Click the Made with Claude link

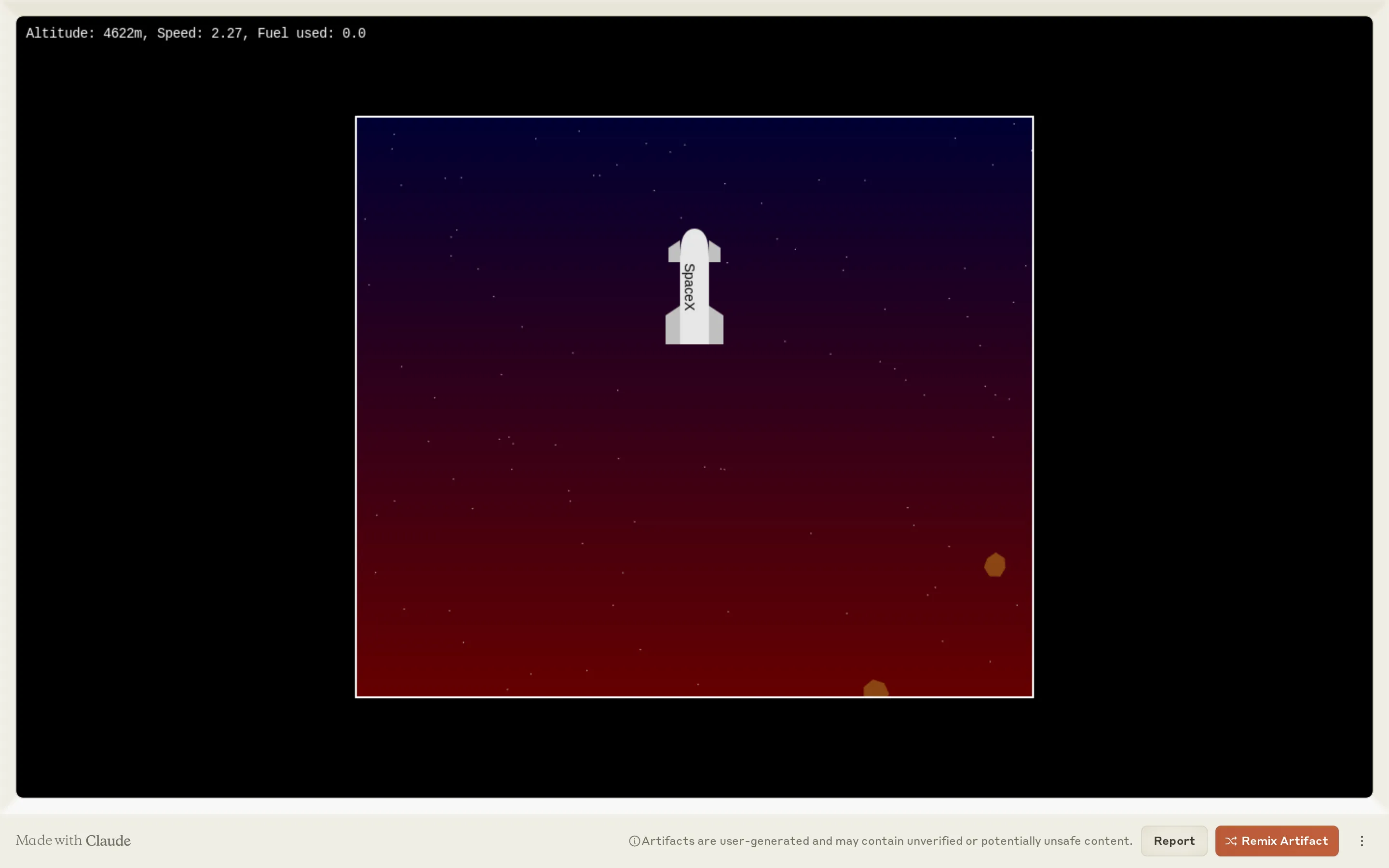point(73,841)
